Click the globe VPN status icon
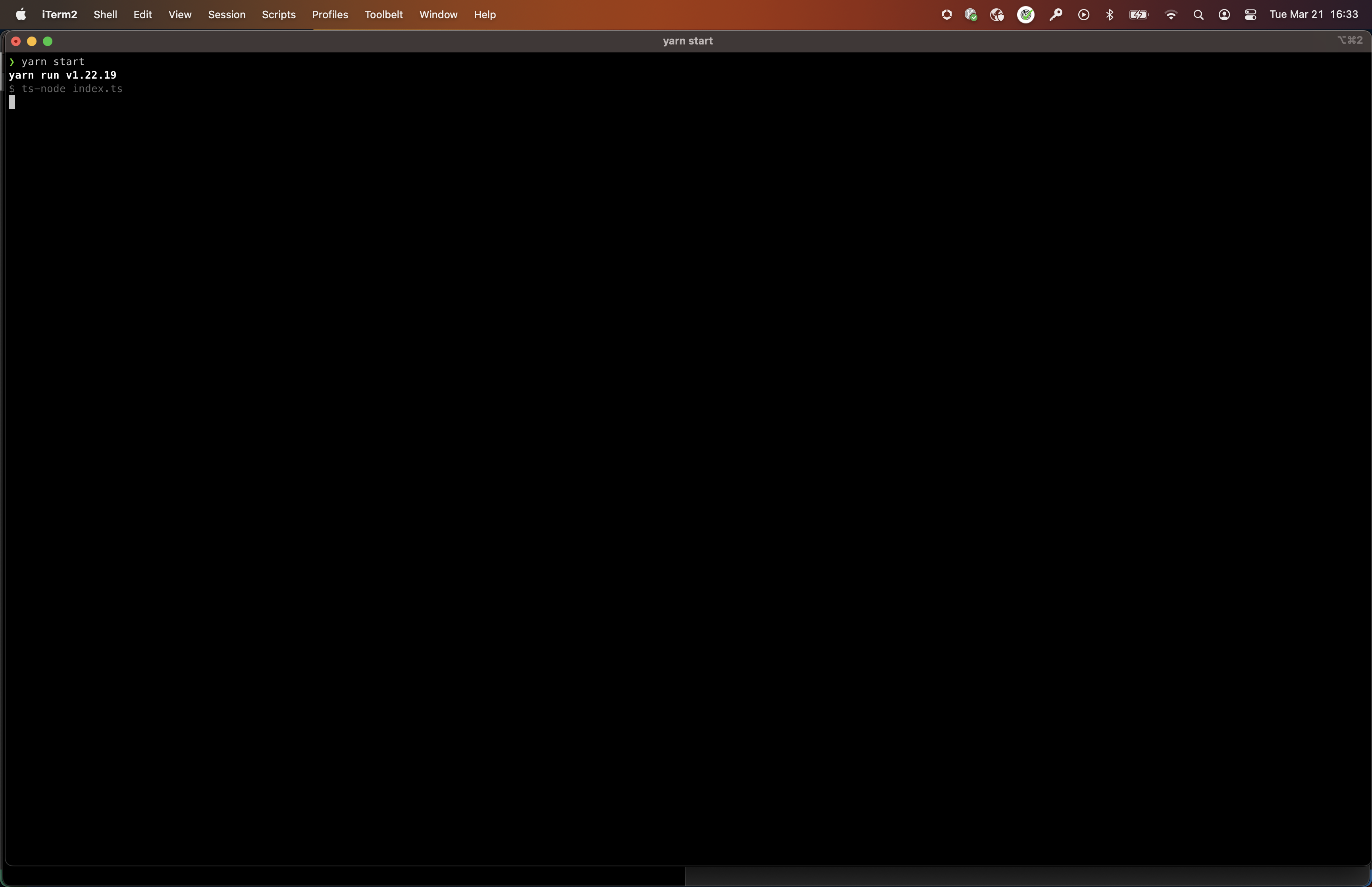Image resolution: width=1372 pixels, height=887 pixels. coord(997,14)
